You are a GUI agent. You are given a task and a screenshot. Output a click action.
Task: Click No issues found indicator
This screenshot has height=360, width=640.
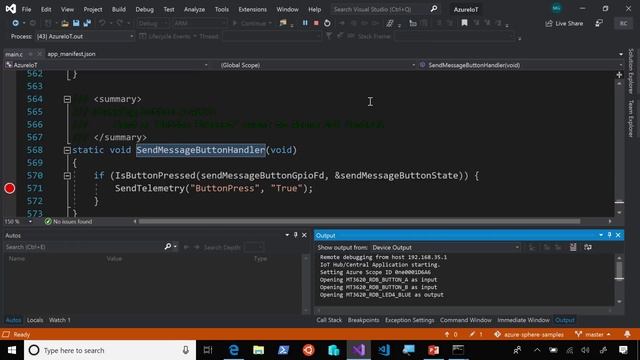(68, 221)
